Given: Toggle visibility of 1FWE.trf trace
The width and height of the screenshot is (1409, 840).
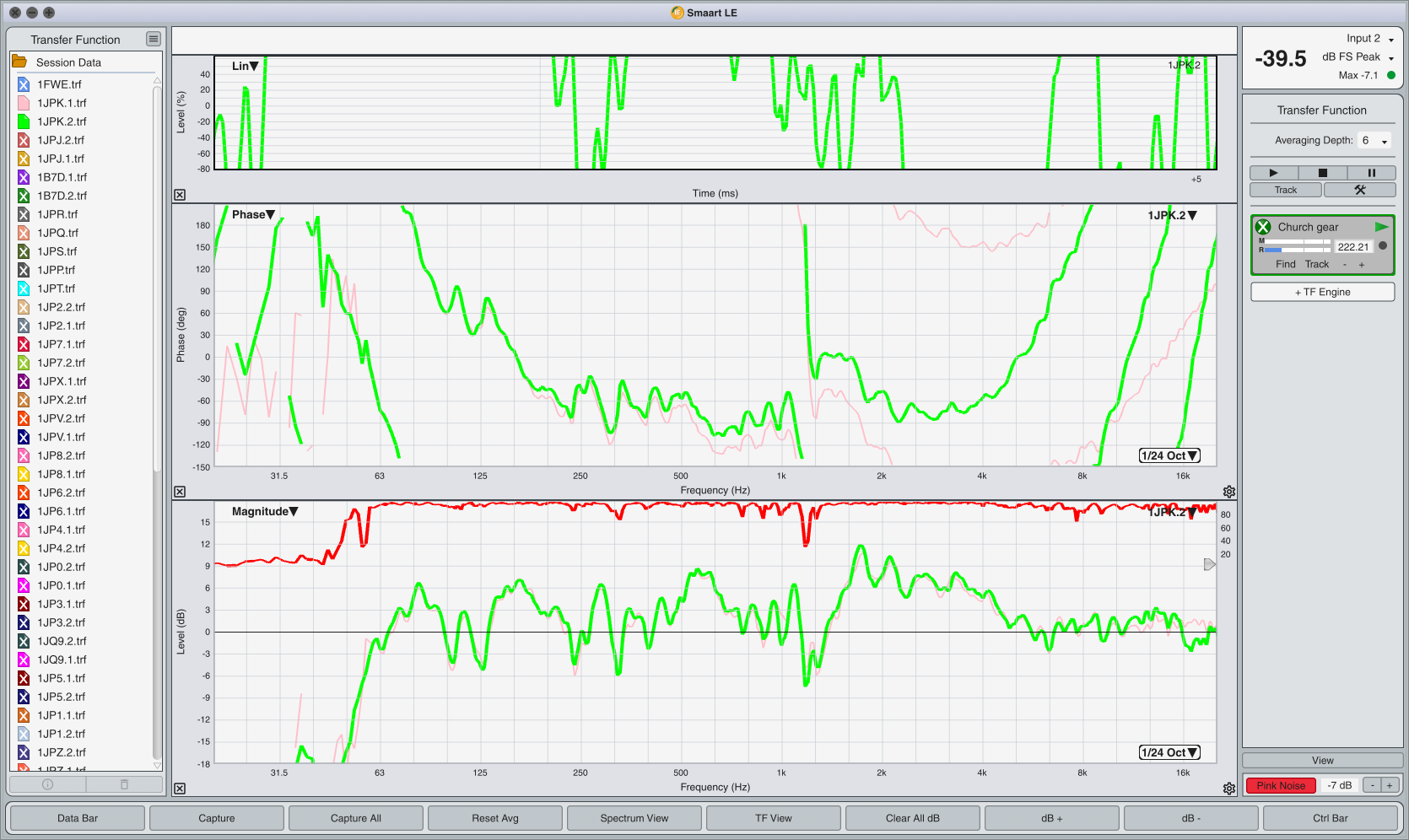Looking at the screenshot, I should 24,84.
